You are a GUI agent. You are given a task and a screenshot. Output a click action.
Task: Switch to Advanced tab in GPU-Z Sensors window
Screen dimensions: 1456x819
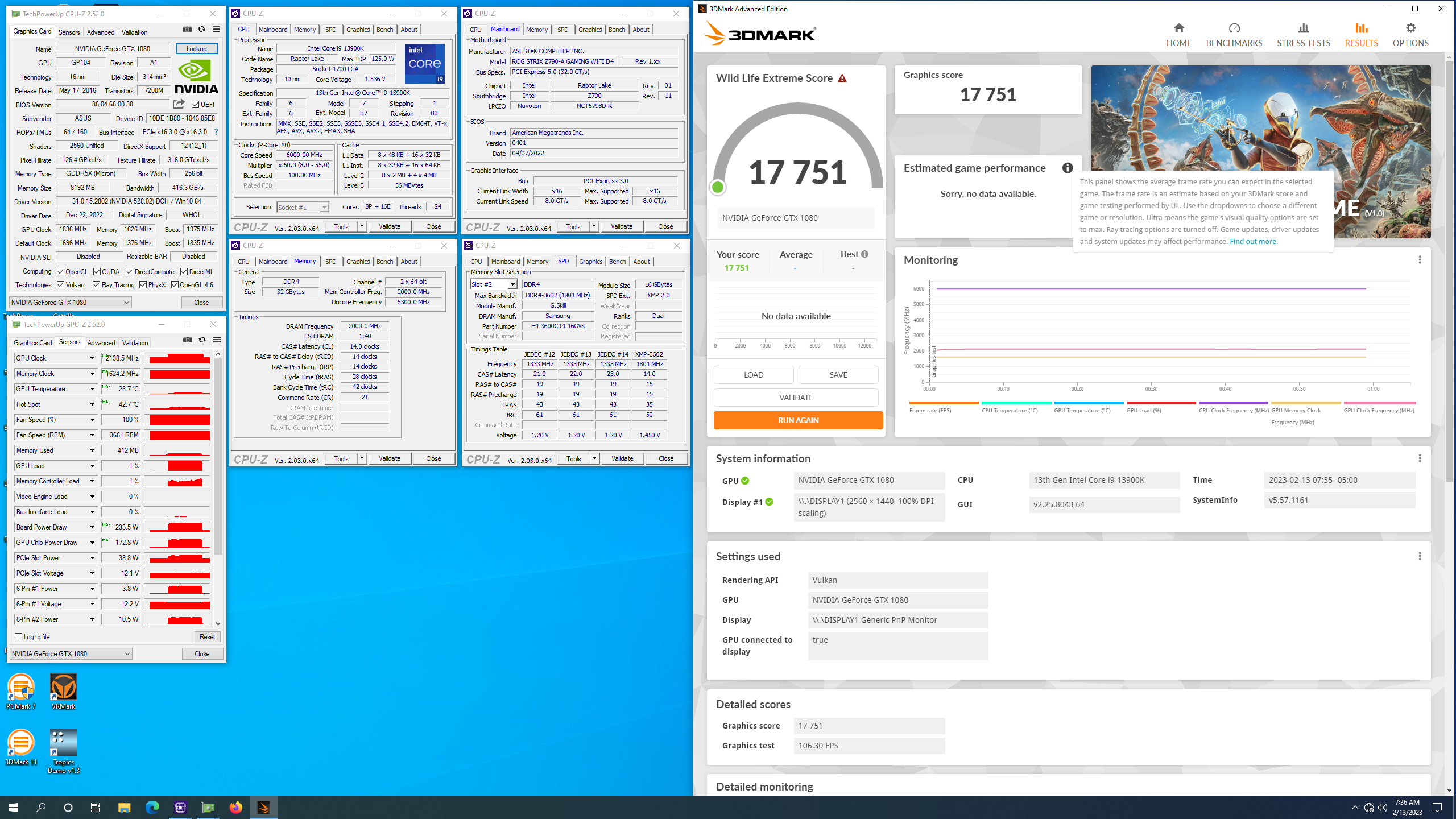101,343
